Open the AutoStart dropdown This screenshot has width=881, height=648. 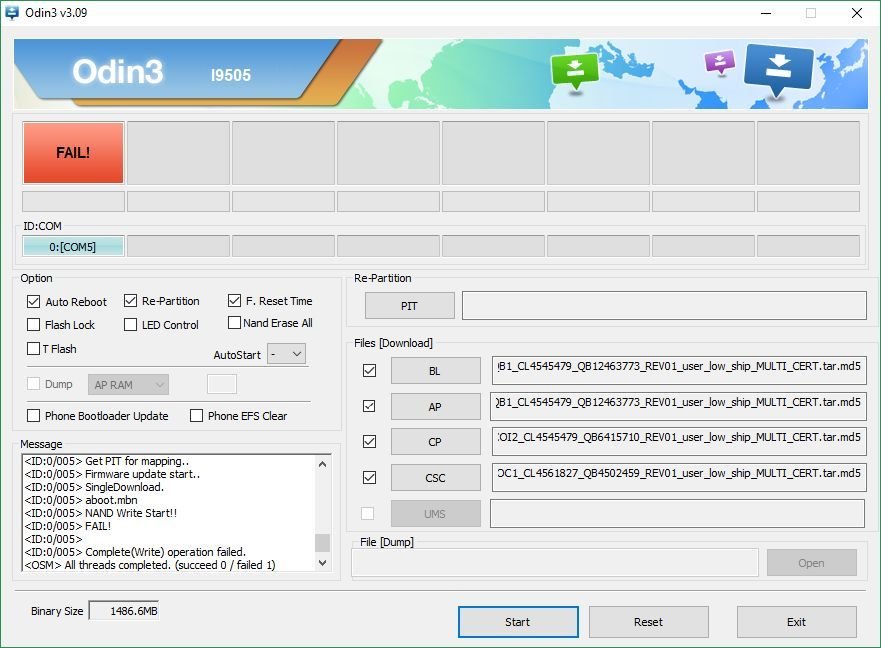click(287, 354)
